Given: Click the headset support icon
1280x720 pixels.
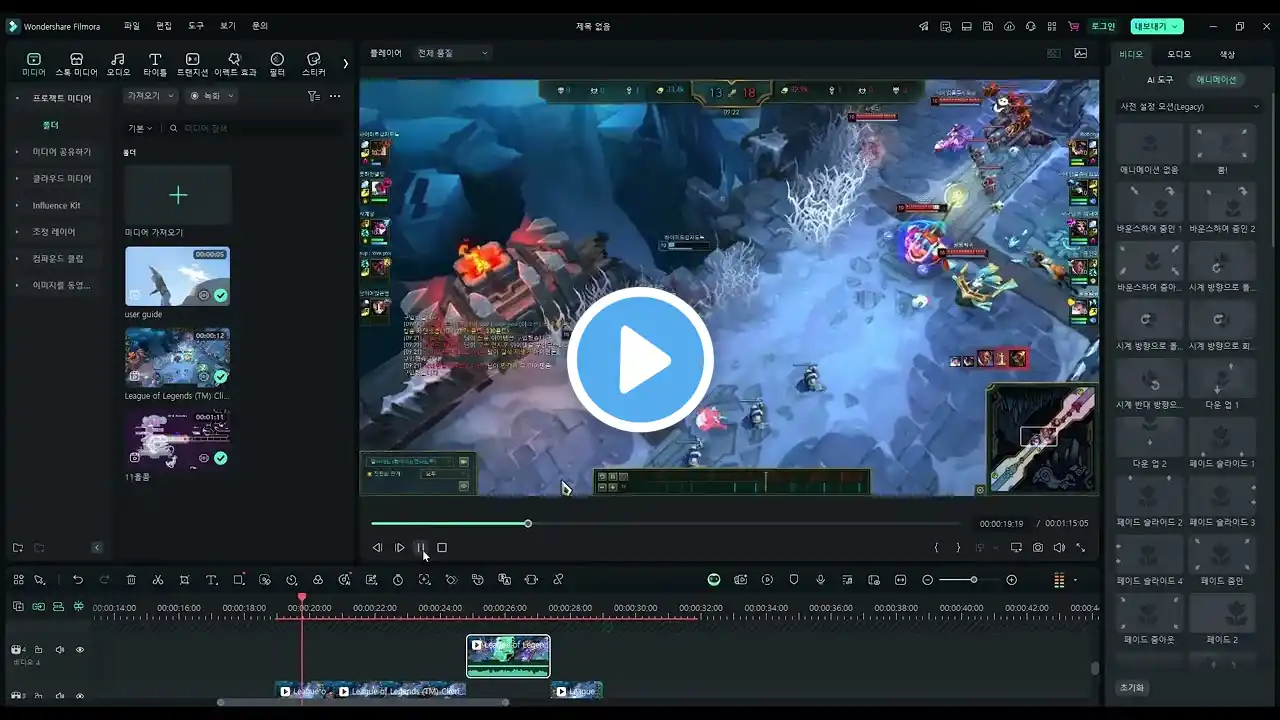Looking at the screenshot, I should (1030, 26).
